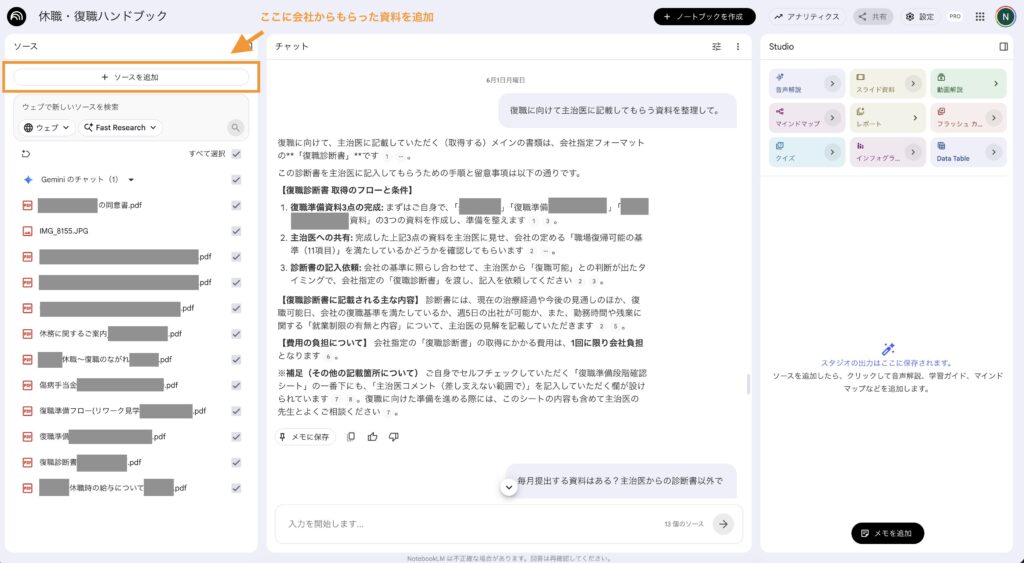The image size is (1024, 563).
Task: Click the refresh sources icon
Action: click(x=26, y=153)
